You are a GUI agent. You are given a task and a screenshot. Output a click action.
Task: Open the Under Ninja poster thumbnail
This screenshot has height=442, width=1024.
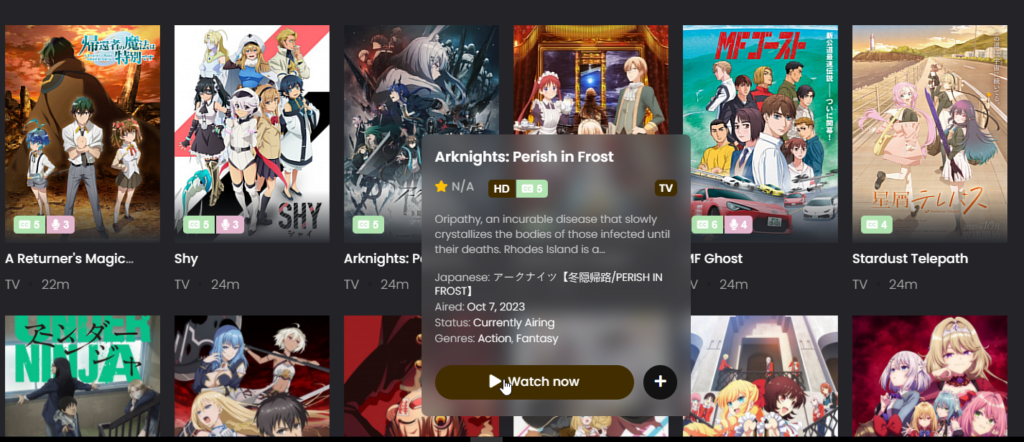tap(82, 376)
